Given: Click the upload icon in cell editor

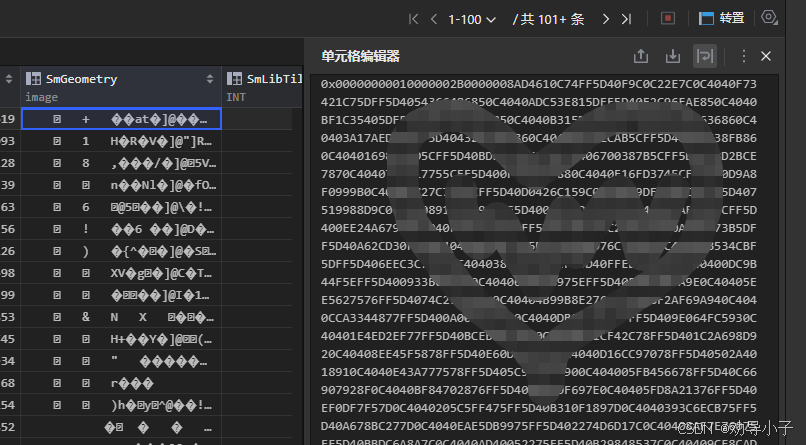Looking at the screenshot, I should tap(640, 56).
